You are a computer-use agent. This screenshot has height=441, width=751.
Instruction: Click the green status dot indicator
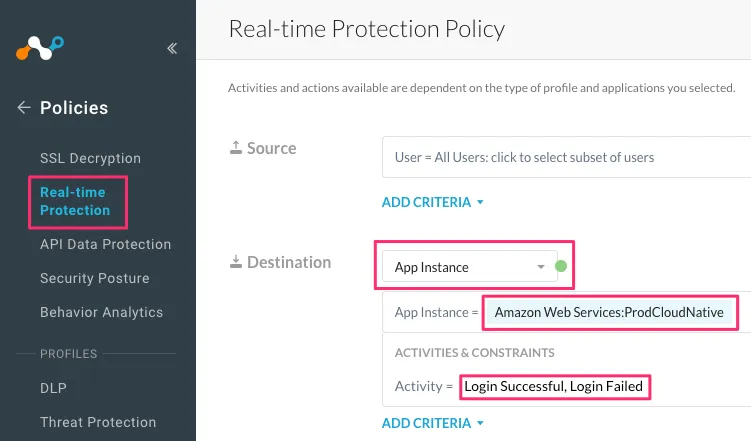point(560,266)
